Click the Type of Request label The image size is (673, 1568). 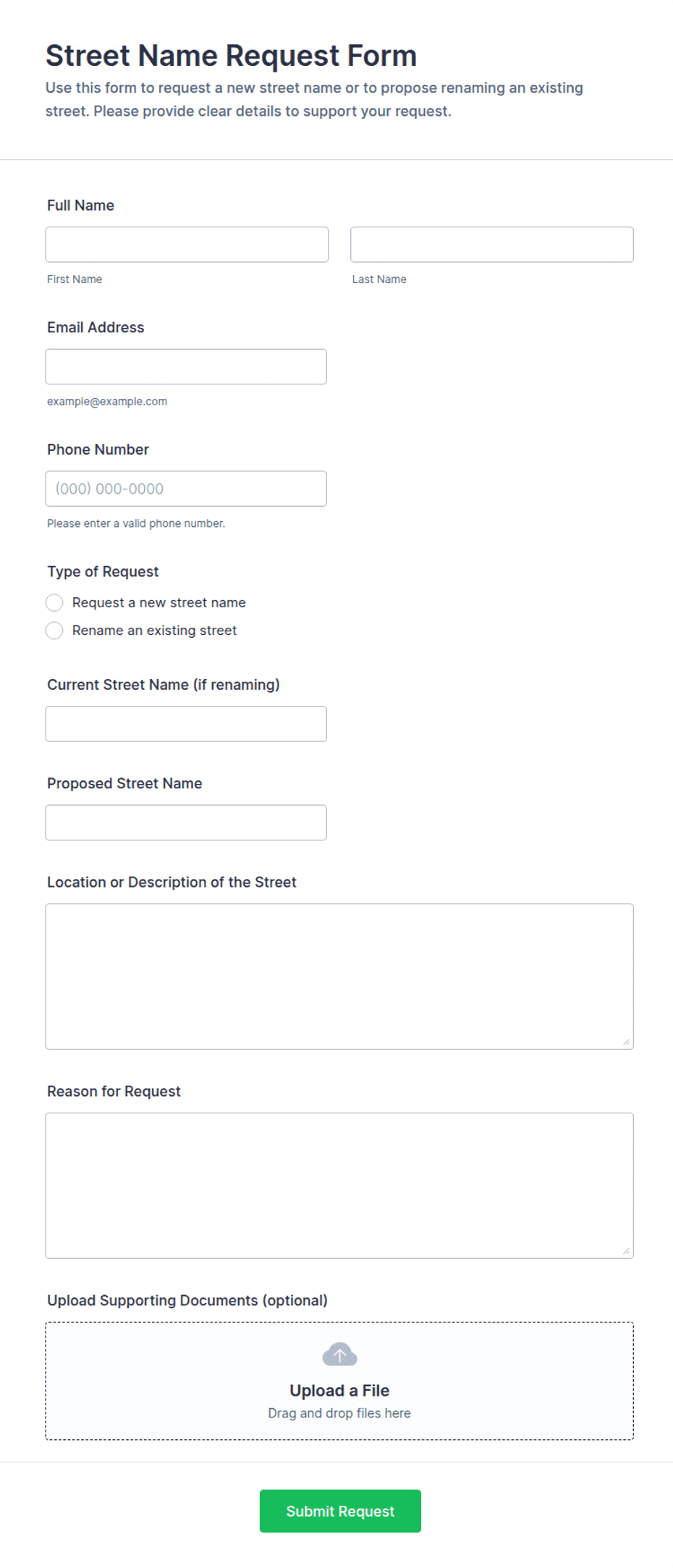coord(103,572)
